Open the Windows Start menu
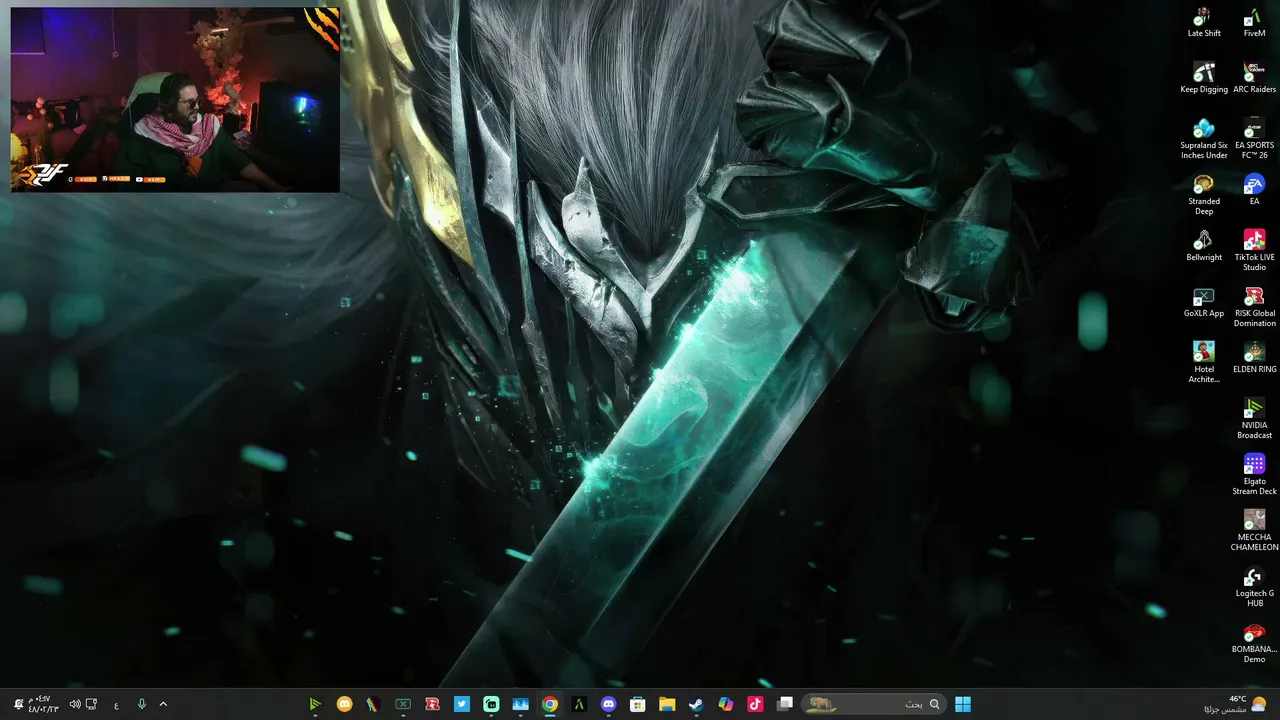The width and height of the screenshot is (1280, 720). [962, 704]
